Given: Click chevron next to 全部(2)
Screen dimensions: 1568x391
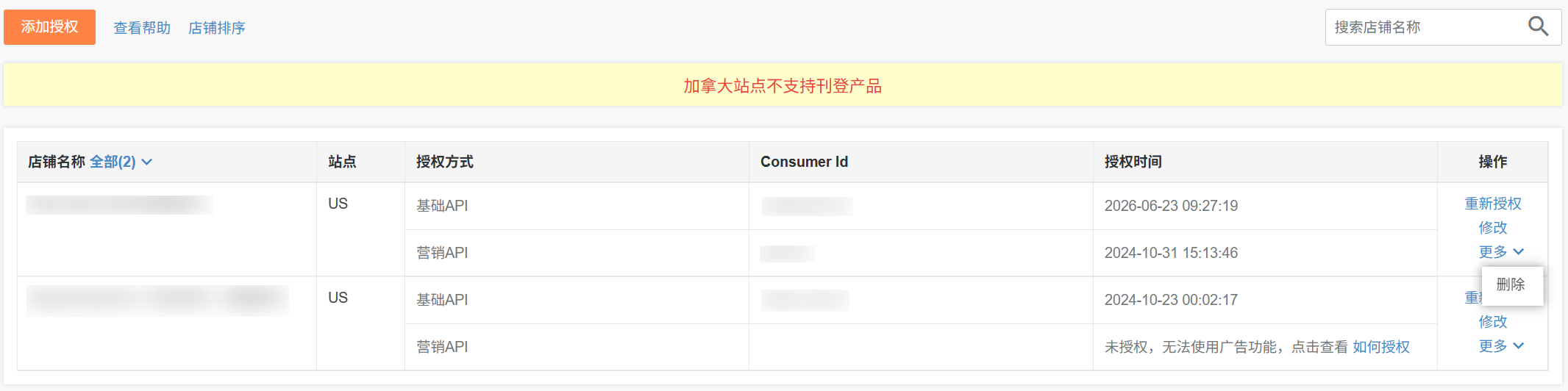Looking at the screenshot, I should pos(146,162).
